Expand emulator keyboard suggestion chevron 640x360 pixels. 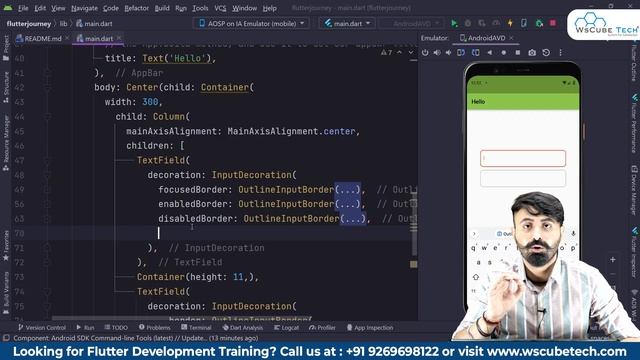tap(474, 234)
